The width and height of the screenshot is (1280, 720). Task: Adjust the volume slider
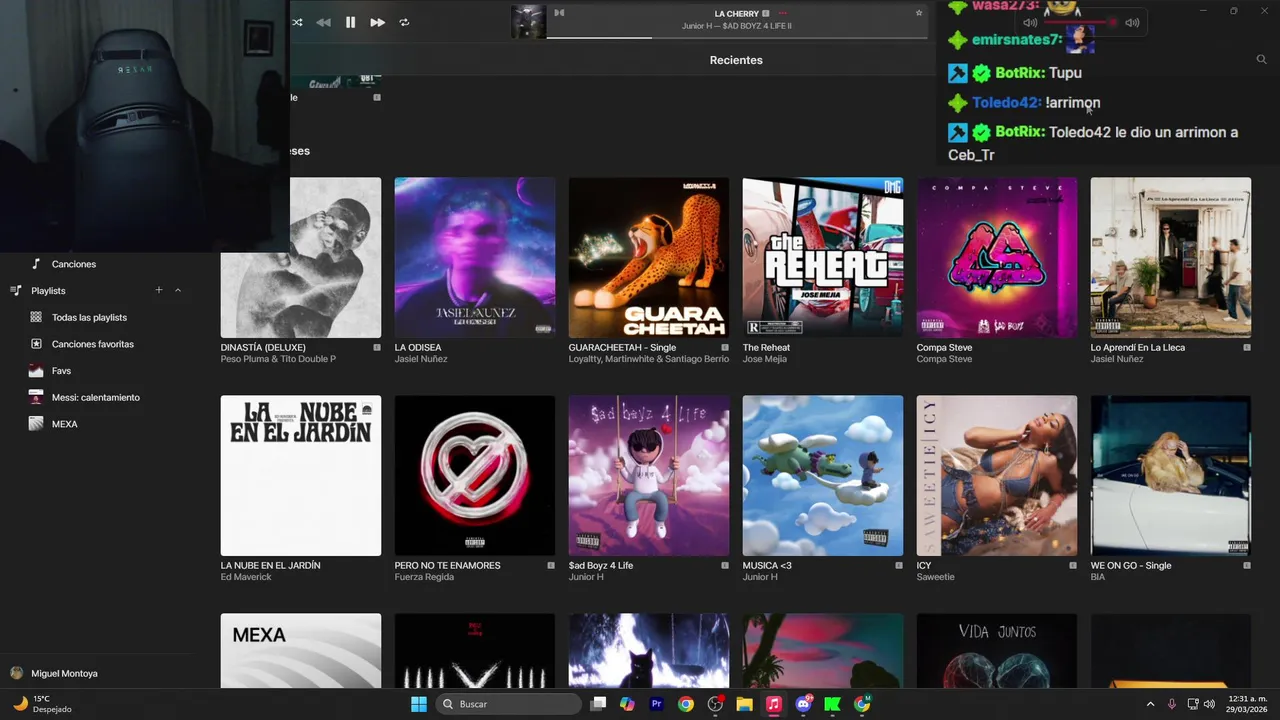click(1081, 22)
